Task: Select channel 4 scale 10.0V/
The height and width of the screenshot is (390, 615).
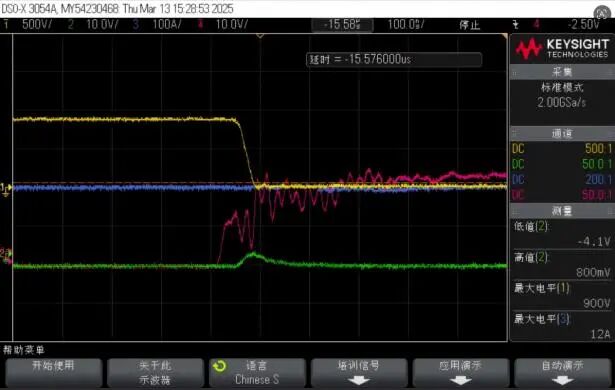Action: coord(231,25)
